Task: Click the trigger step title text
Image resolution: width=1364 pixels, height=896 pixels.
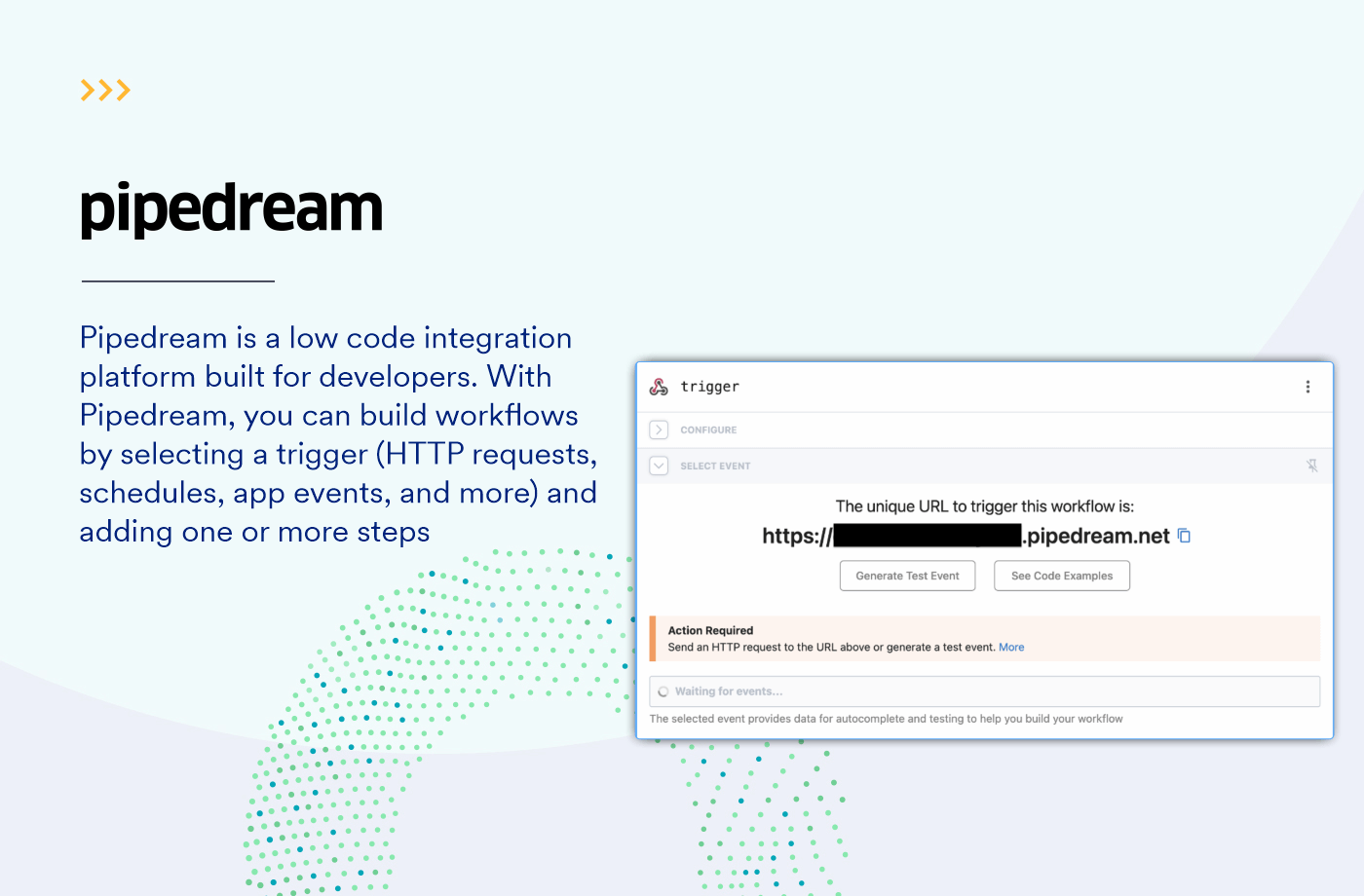Action: coord(709,387)
